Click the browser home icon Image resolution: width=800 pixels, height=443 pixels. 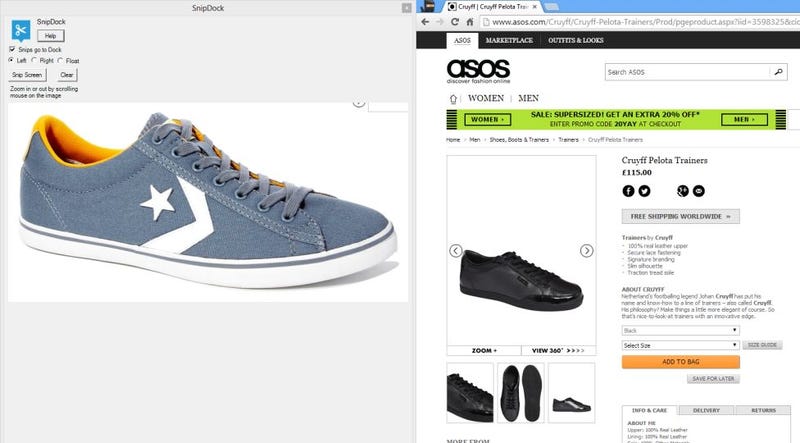(469, 22)
